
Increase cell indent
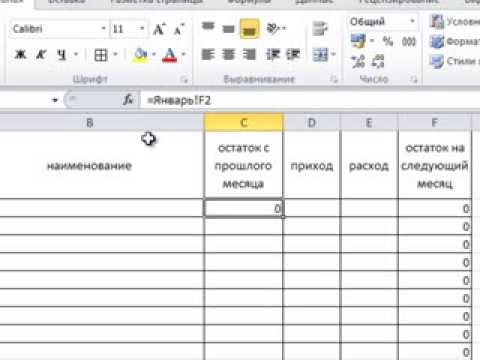pos(293,54)
